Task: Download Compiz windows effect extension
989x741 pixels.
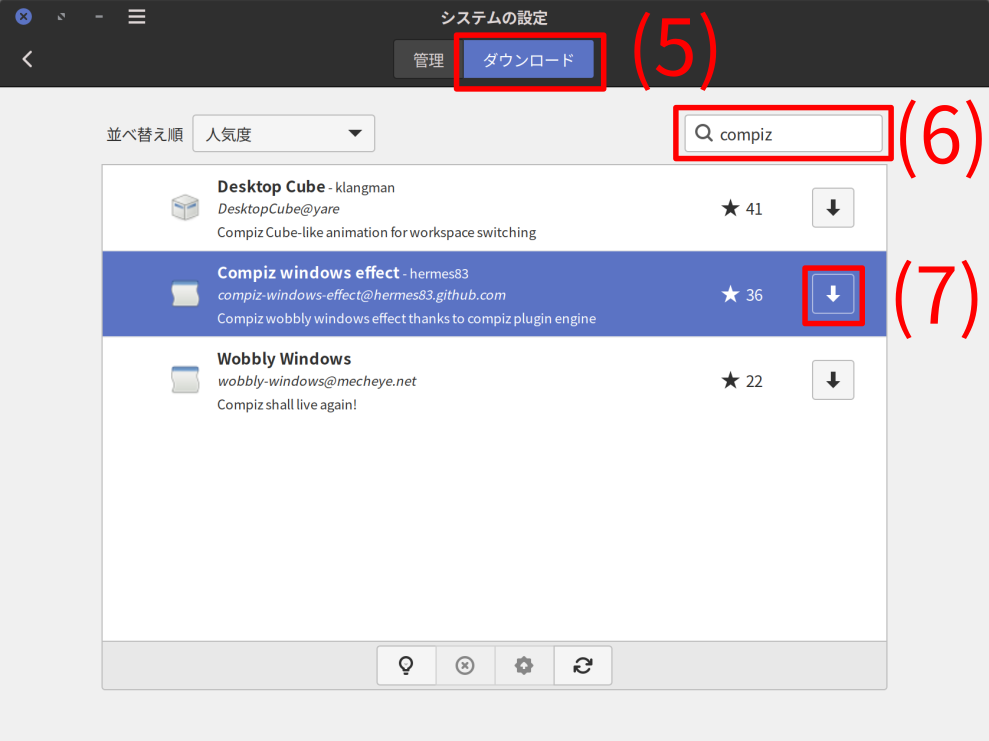Action: point(832,294)
